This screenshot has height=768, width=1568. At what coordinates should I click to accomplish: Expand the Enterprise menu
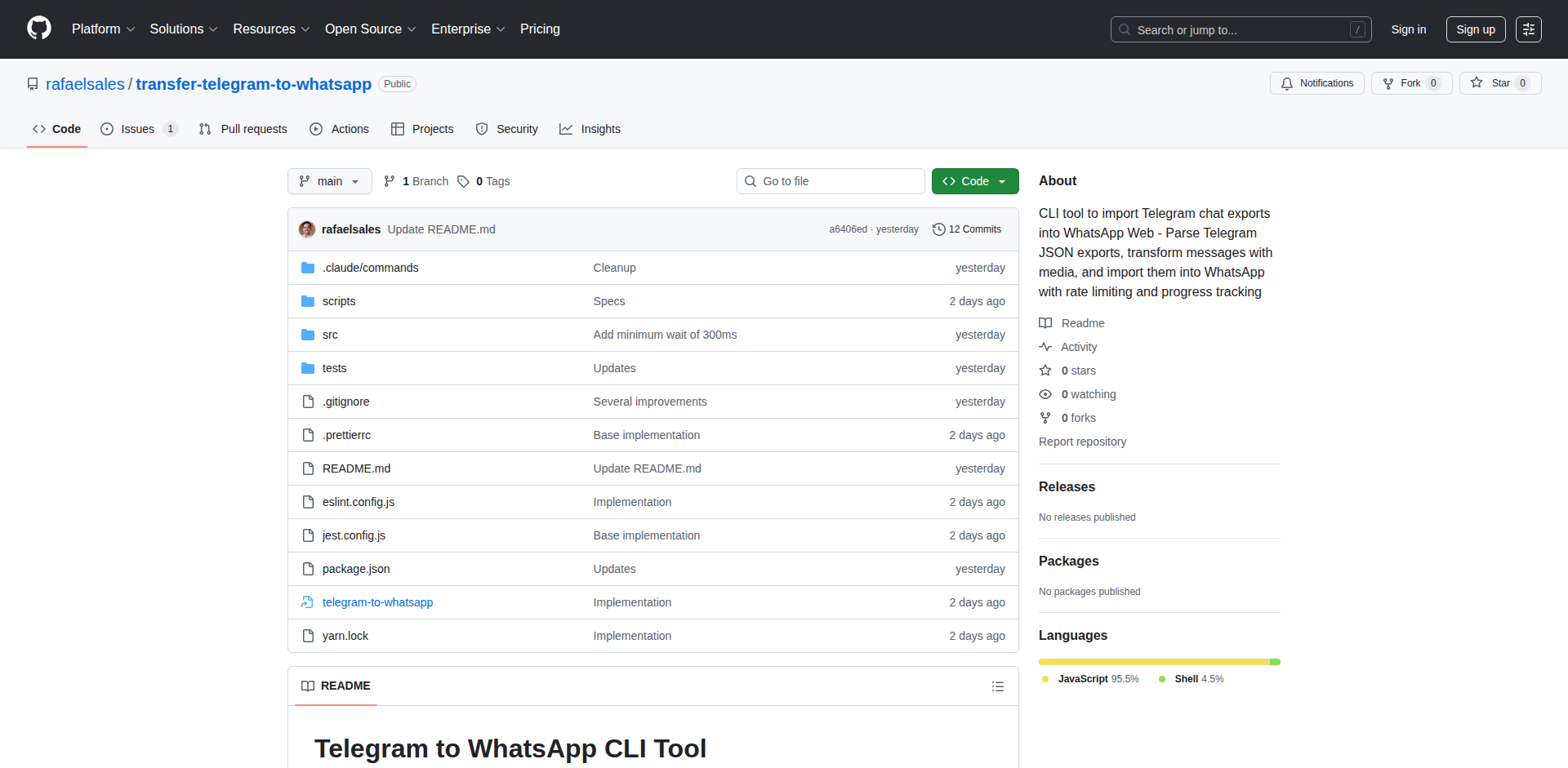pos(468,29)
